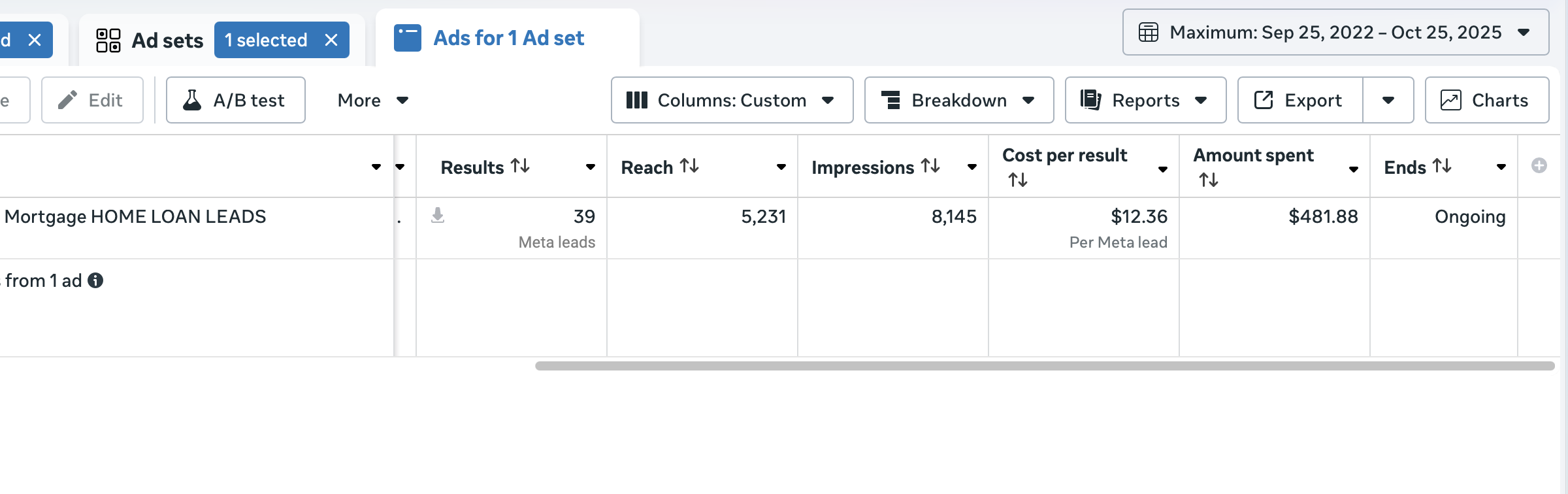Open the Charts view
Image resolution: width=1568 pixels, height=494 pixels.
[x=1486, y=100]
